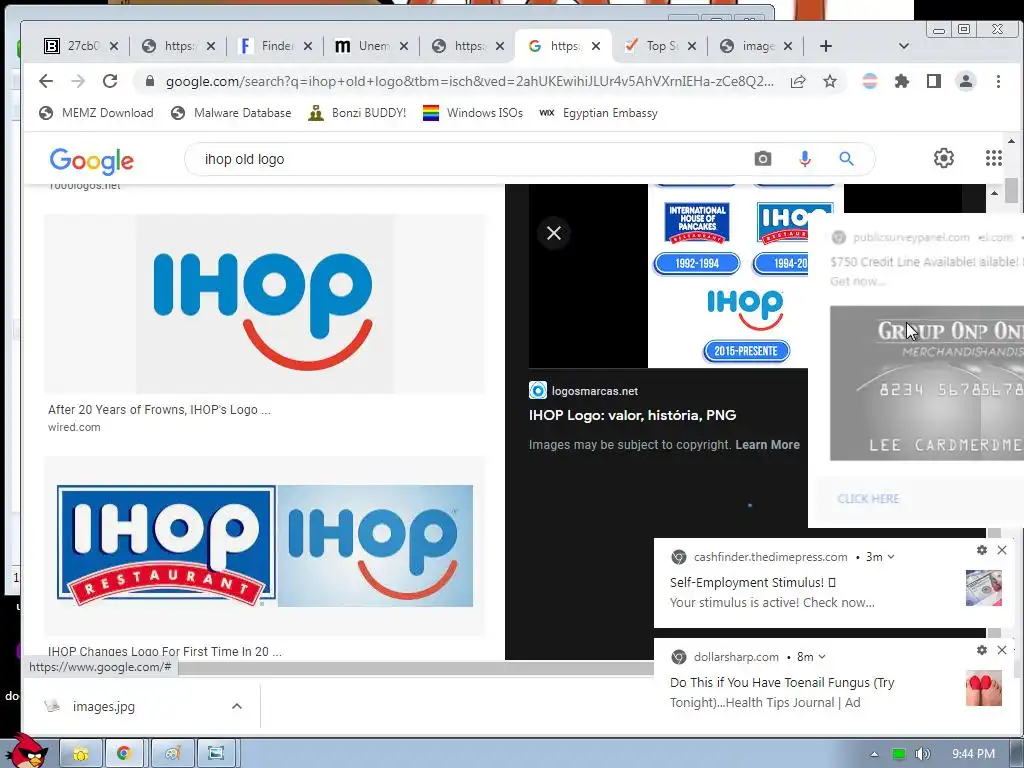Click the blue magnifier search button

pyautogui.click(x=846, y=159)
